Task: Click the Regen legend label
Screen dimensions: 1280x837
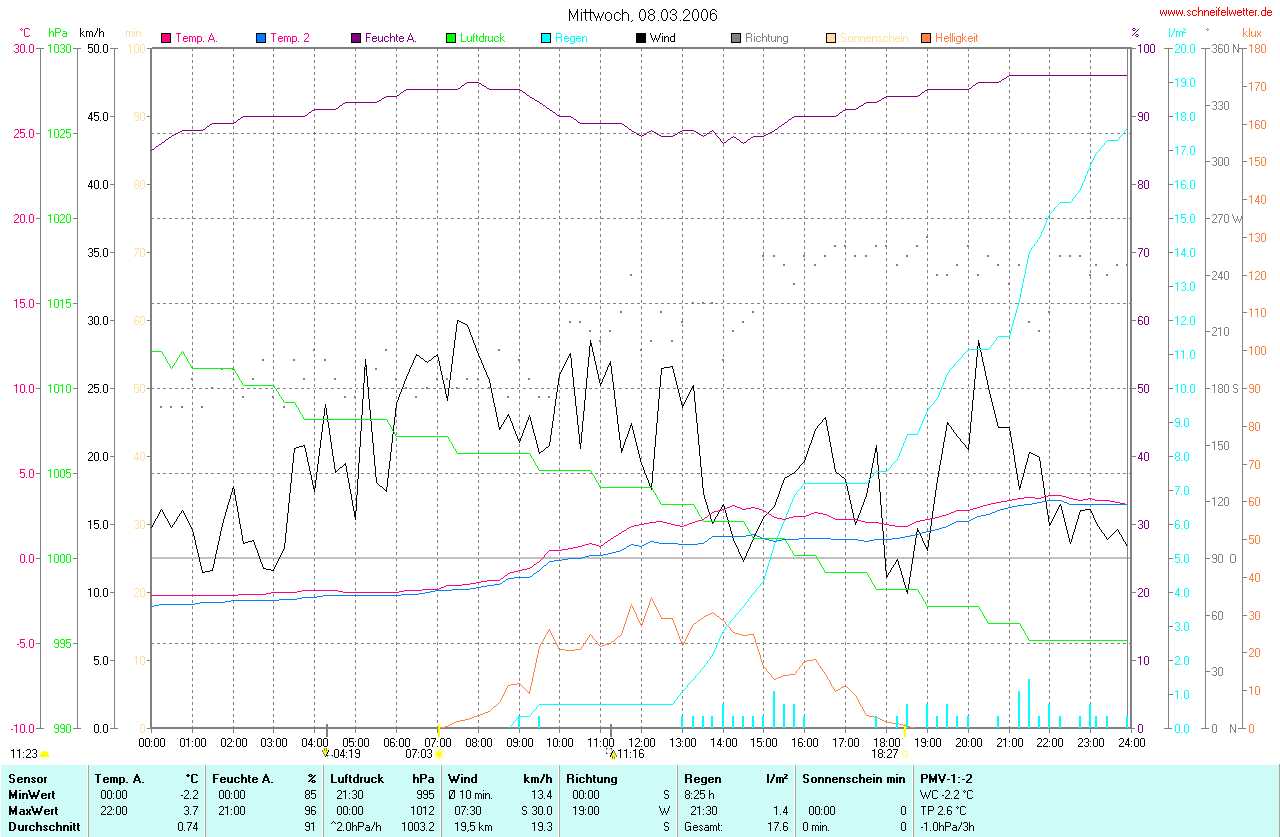Action: (571, 38)
